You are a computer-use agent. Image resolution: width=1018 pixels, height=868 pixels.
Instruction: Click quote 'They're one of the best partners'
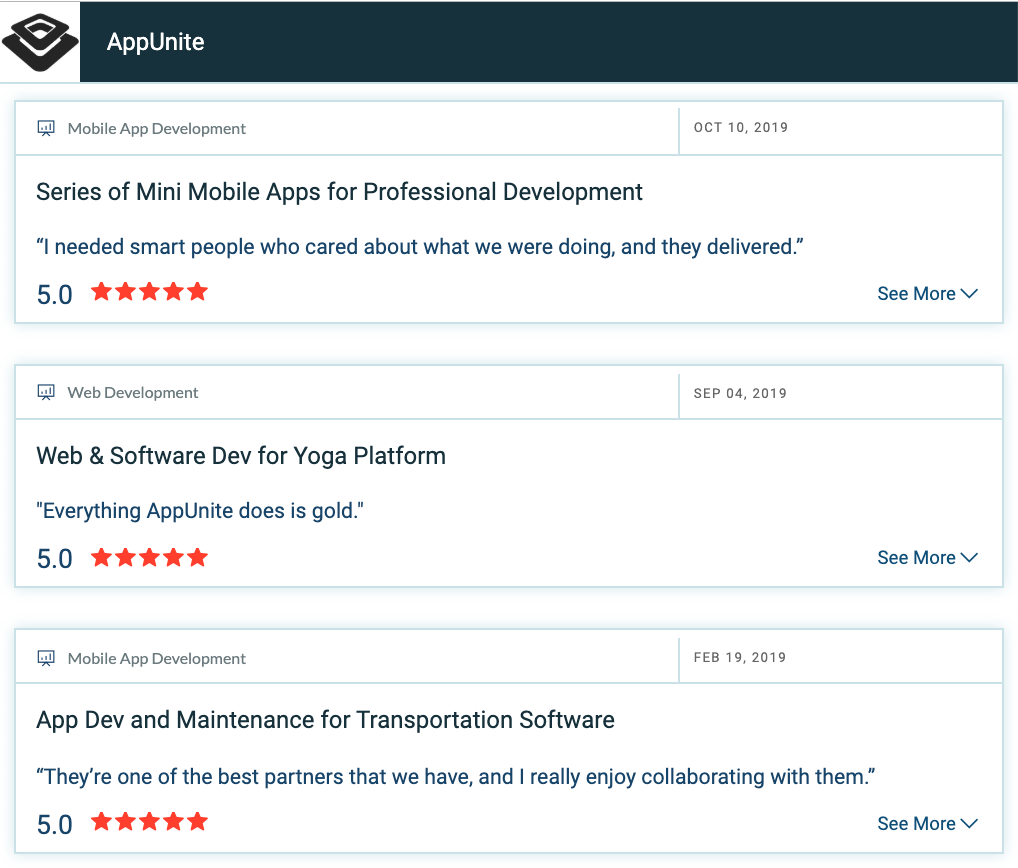tap(456, 776)
